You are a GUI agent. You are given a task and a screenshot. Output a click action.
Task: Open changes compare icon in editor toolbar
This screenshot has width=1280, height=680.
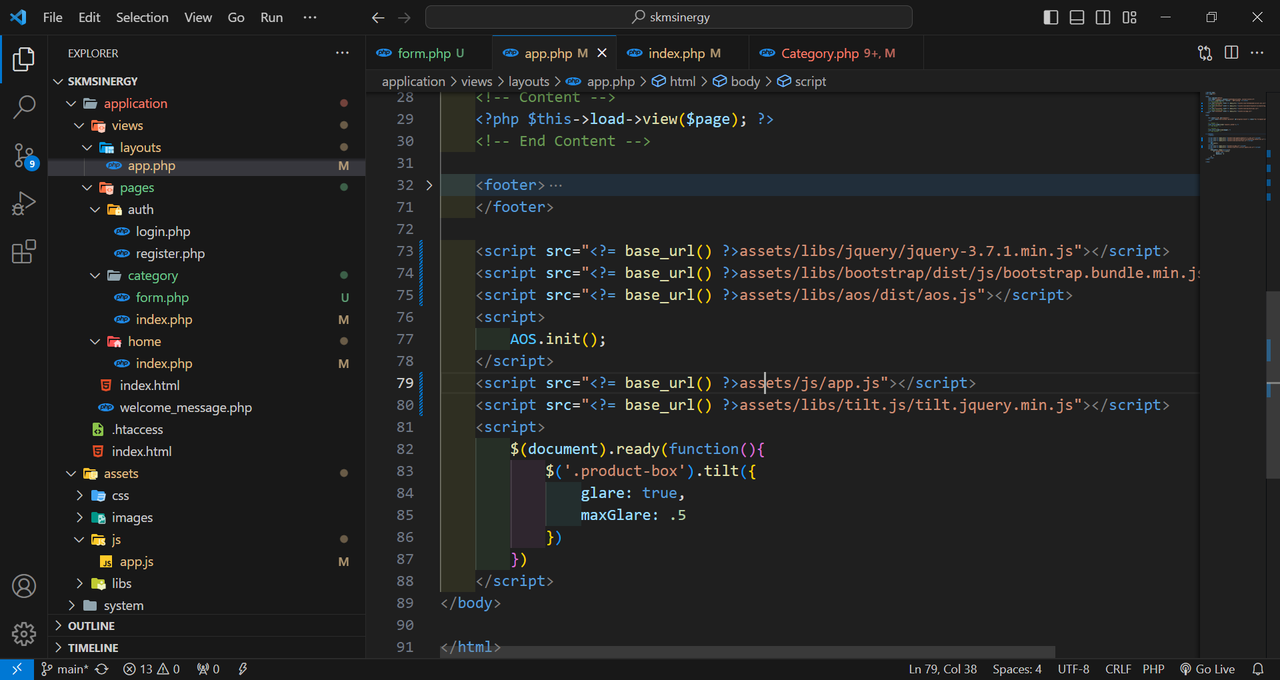click(x=1205, y=53)
